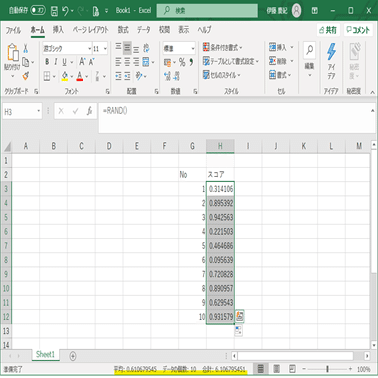The image size is (378, 378).
Task: Click the Cut scissors icon
Action: pyautogui.click(x=26, y=49)
